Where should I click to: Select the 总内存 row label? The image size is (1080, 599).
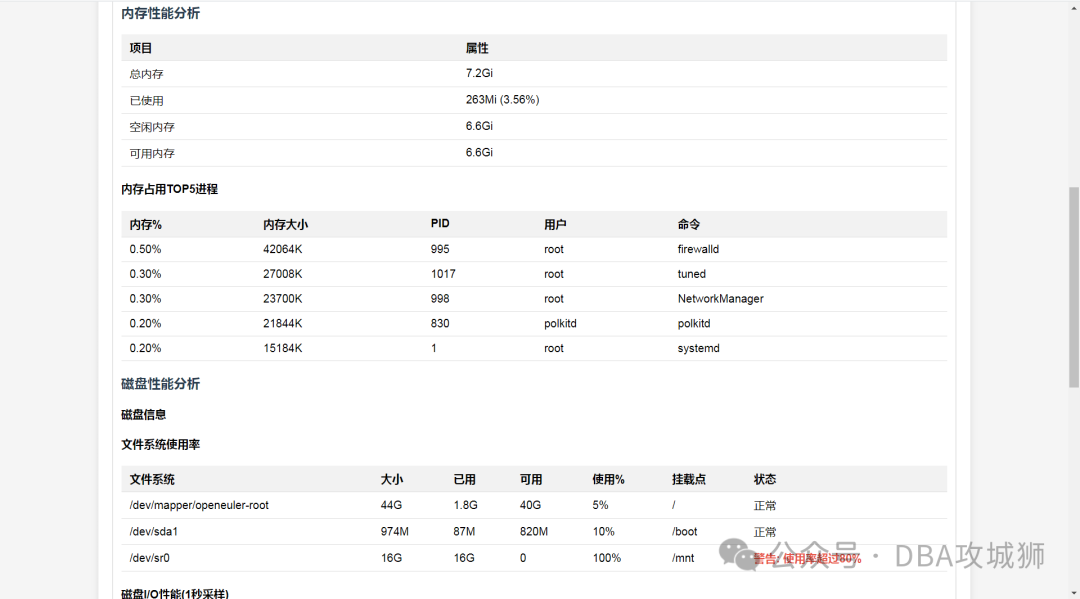coord(146,74)
